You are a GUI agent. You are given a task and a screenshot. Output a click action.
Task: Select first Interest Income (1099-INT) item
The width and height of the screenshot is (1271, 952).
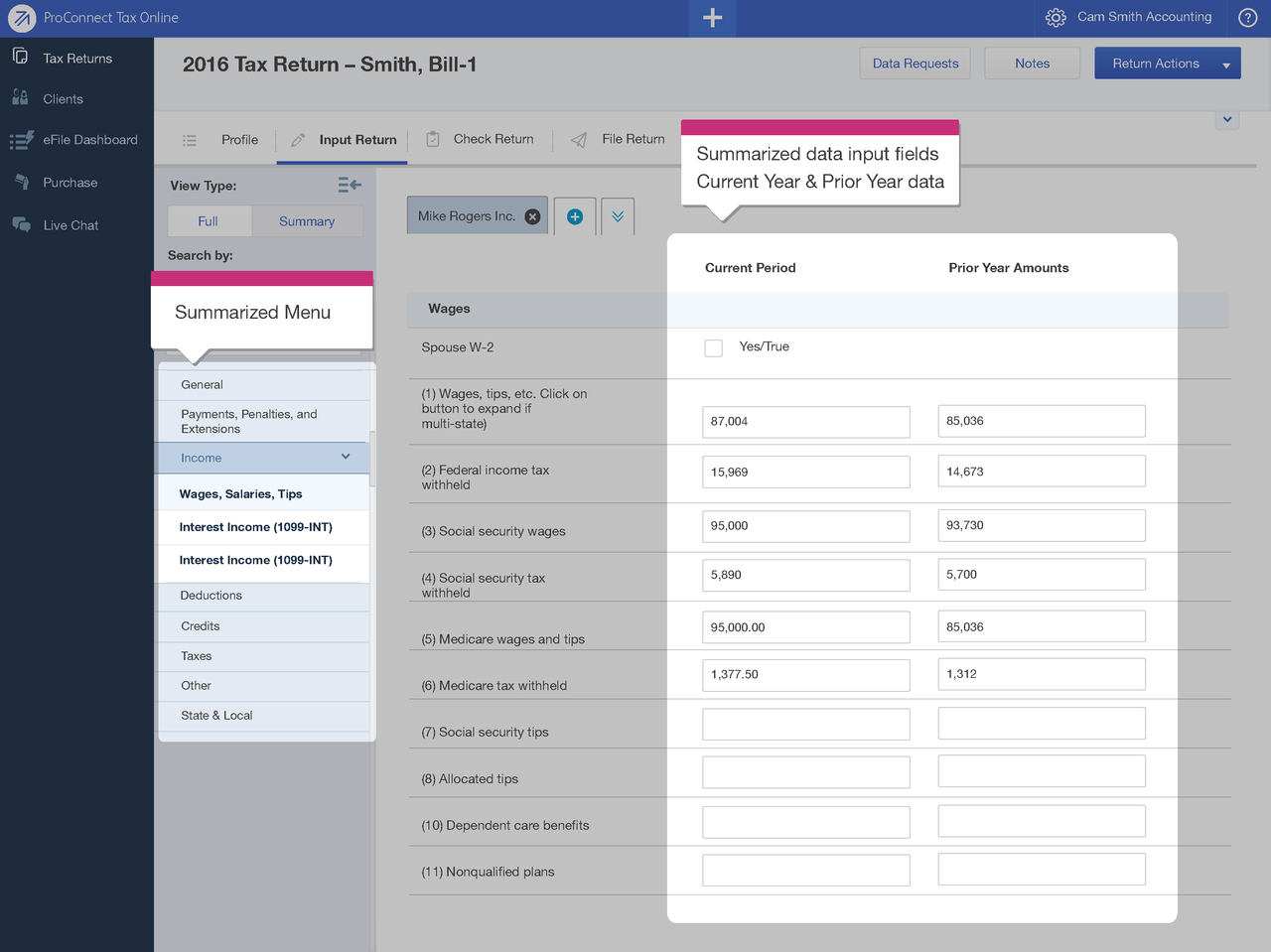[263, 527]
